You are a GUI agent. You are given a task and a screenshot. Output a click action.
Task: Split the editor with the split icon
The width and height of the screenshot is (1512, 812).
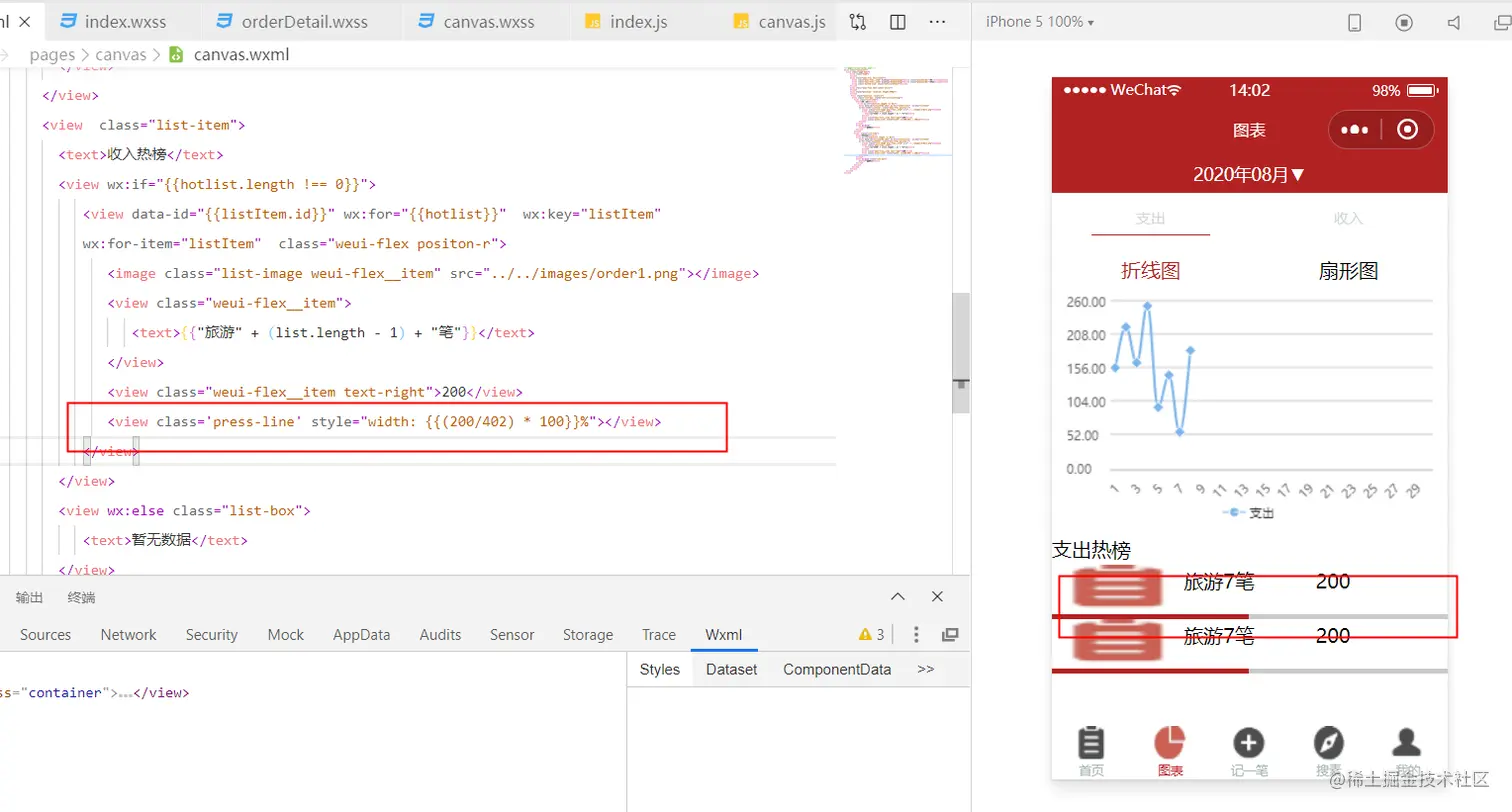pos(898,21)
